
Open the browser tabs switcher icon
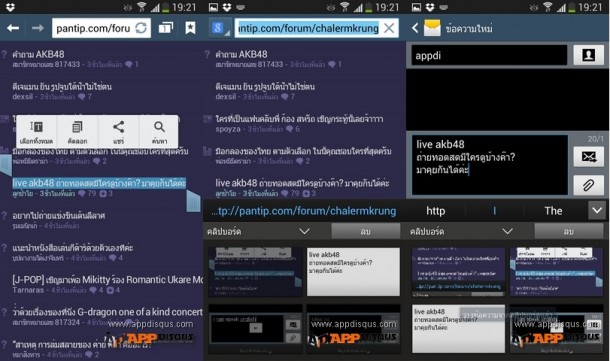pyautogui.click(x=165, y=28)
